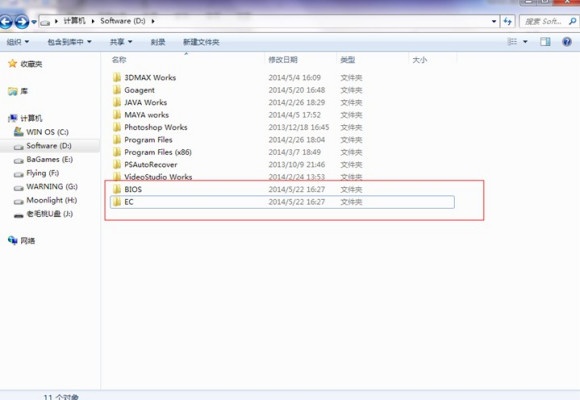Select 库 in the navigation pane
Screen dimensions: 580x400
(24, 91)
